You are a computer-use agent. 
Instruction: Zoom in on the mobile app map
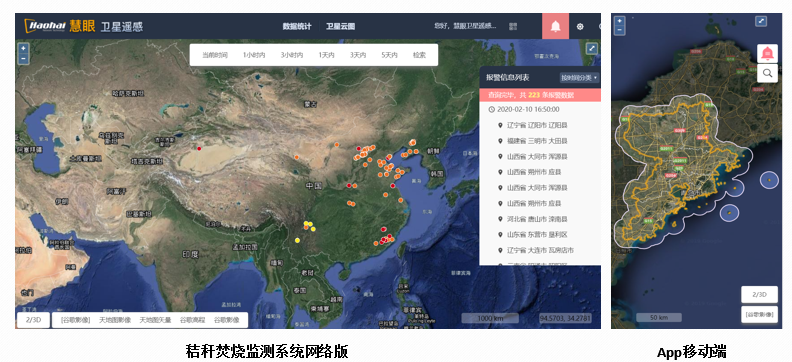[x=620, y=21]
